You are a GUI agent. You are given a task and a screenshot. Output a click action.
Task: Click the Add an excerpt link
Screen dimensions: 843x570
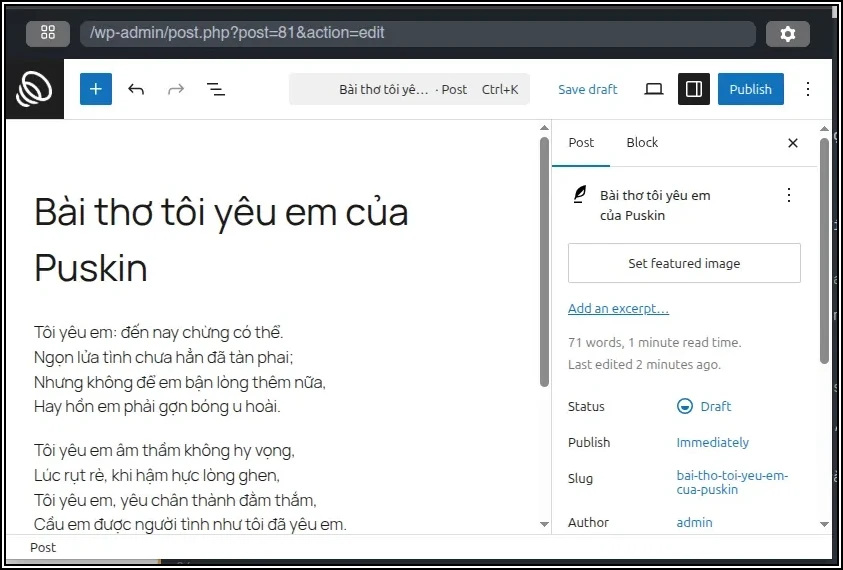(618, 309)
